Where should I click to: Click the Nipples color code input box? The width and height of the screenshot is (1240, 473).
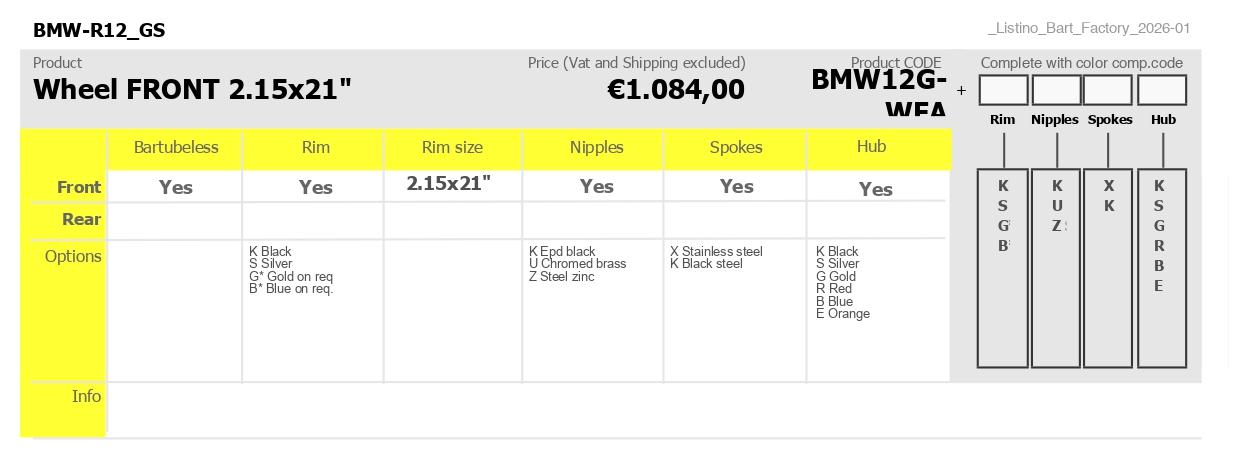tap(1056, 90)
